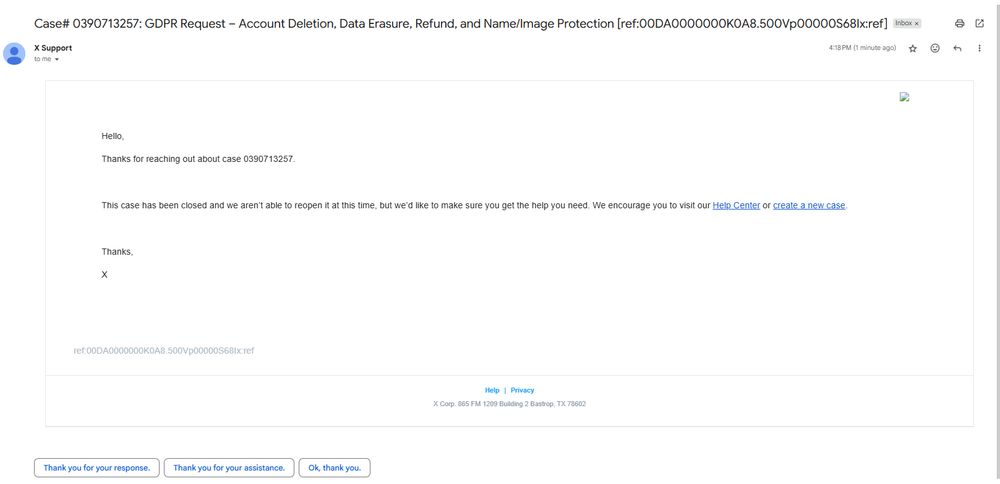Click the Help footer link

[492, 390]
